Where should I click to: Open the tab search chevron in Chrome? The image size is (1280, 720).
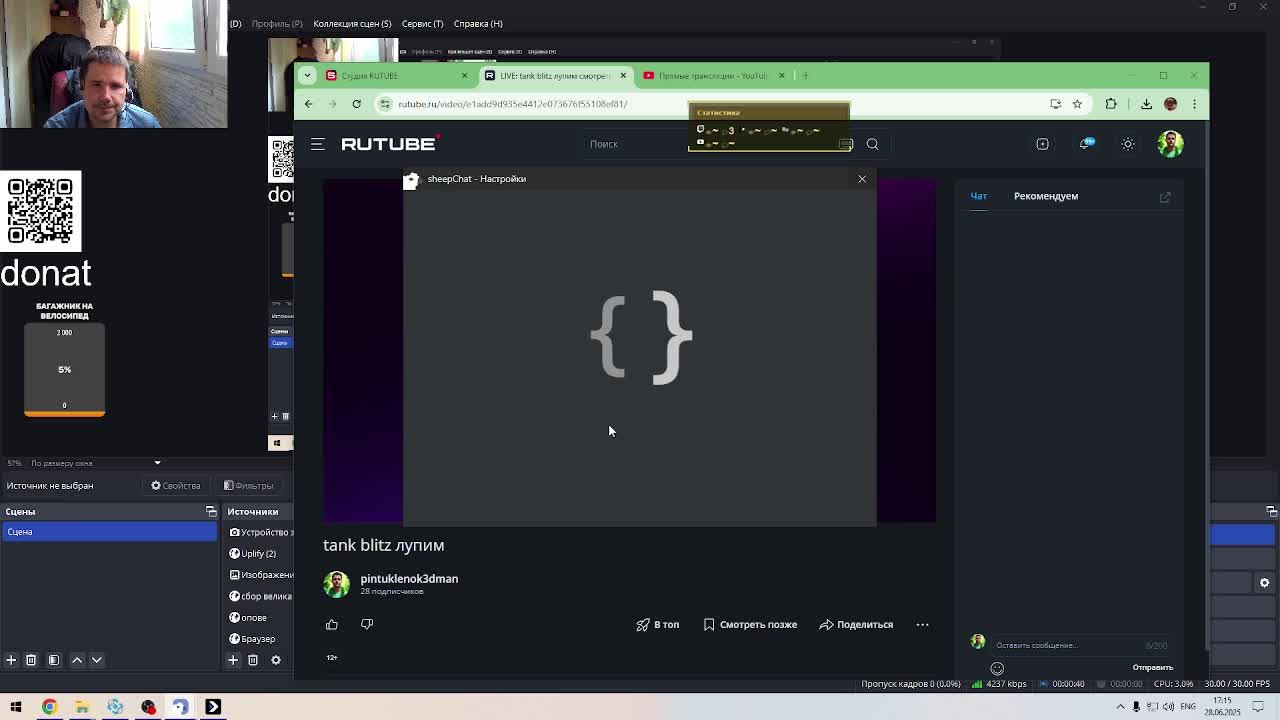tap(308, 76)
